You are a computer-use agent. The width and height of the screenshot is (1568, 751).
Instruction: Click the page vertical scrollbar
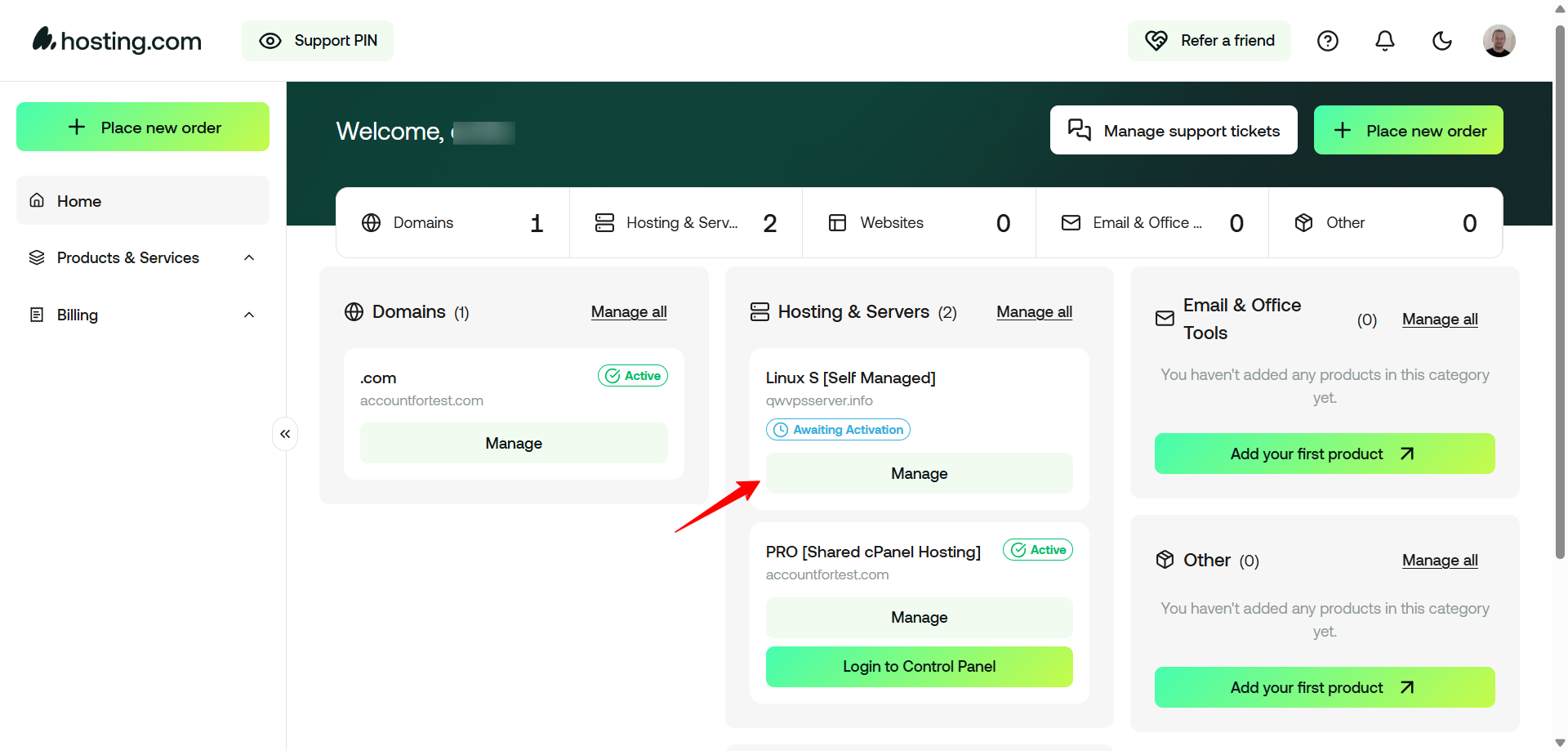pyautogui.click(x=1560, y=294)
